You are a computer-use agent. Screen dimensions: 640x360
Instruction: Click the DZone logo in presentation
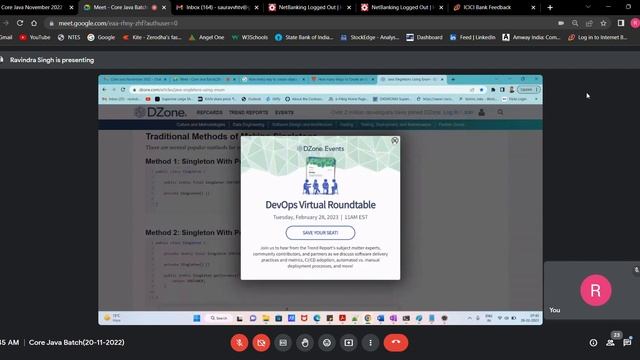(x=161, y=112)
